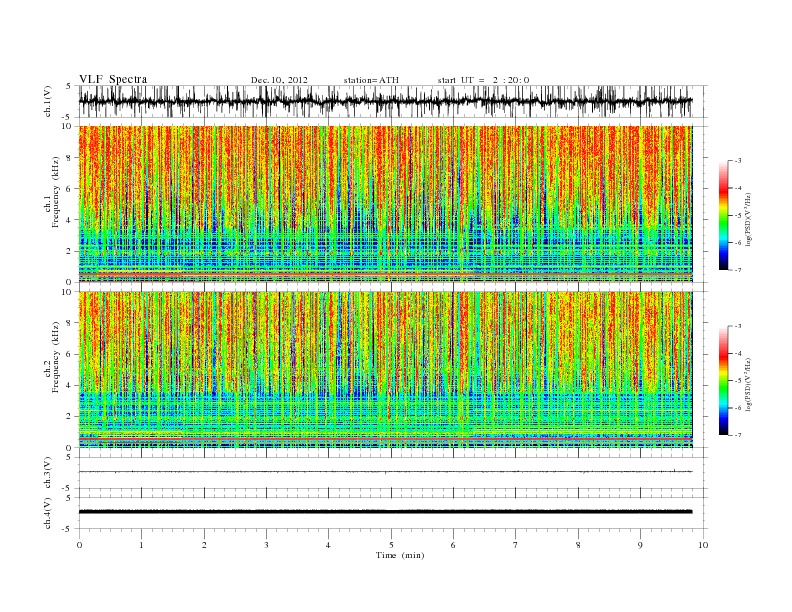Click the "Dec. 10, 2012" date label
792x612 pixels.
click(x=279, y=80)
